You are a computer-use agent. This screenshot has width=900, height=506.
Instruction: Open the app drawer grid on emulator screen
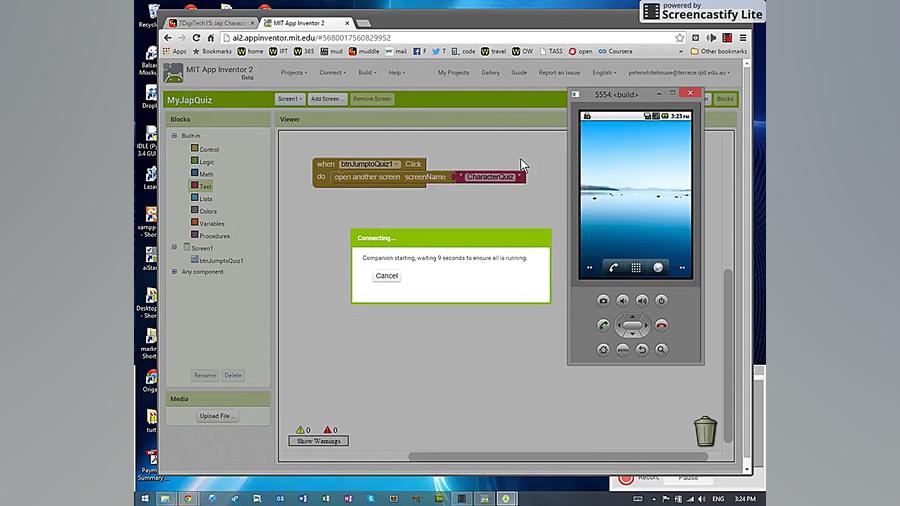(636, 267)
